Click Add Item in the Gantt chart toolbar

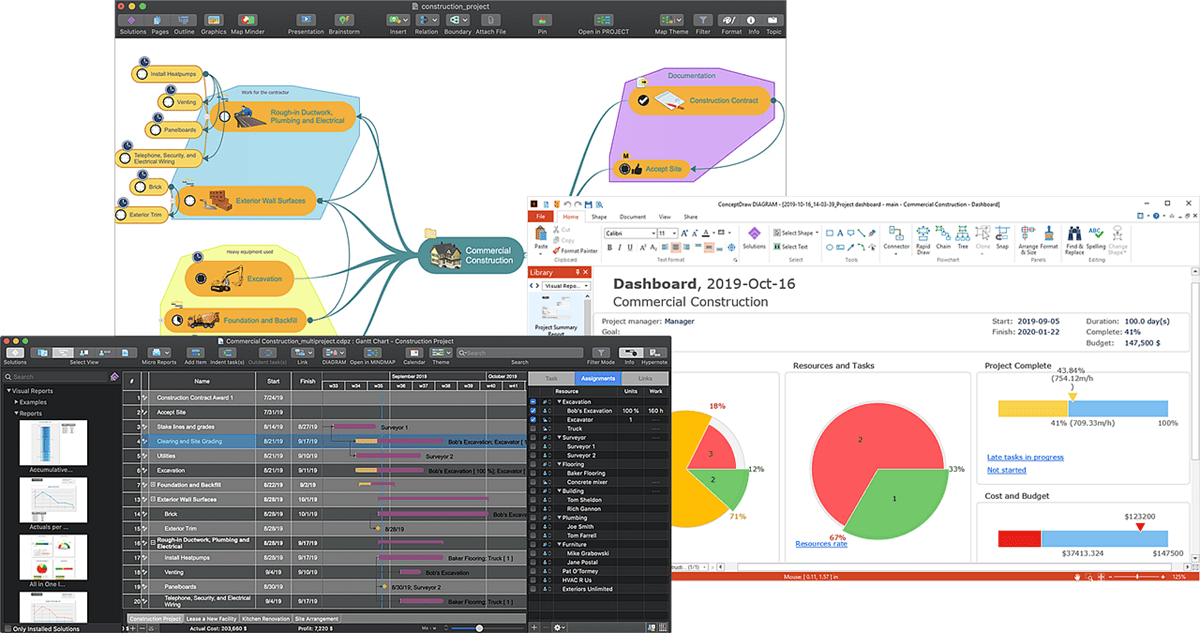point(195,356)
